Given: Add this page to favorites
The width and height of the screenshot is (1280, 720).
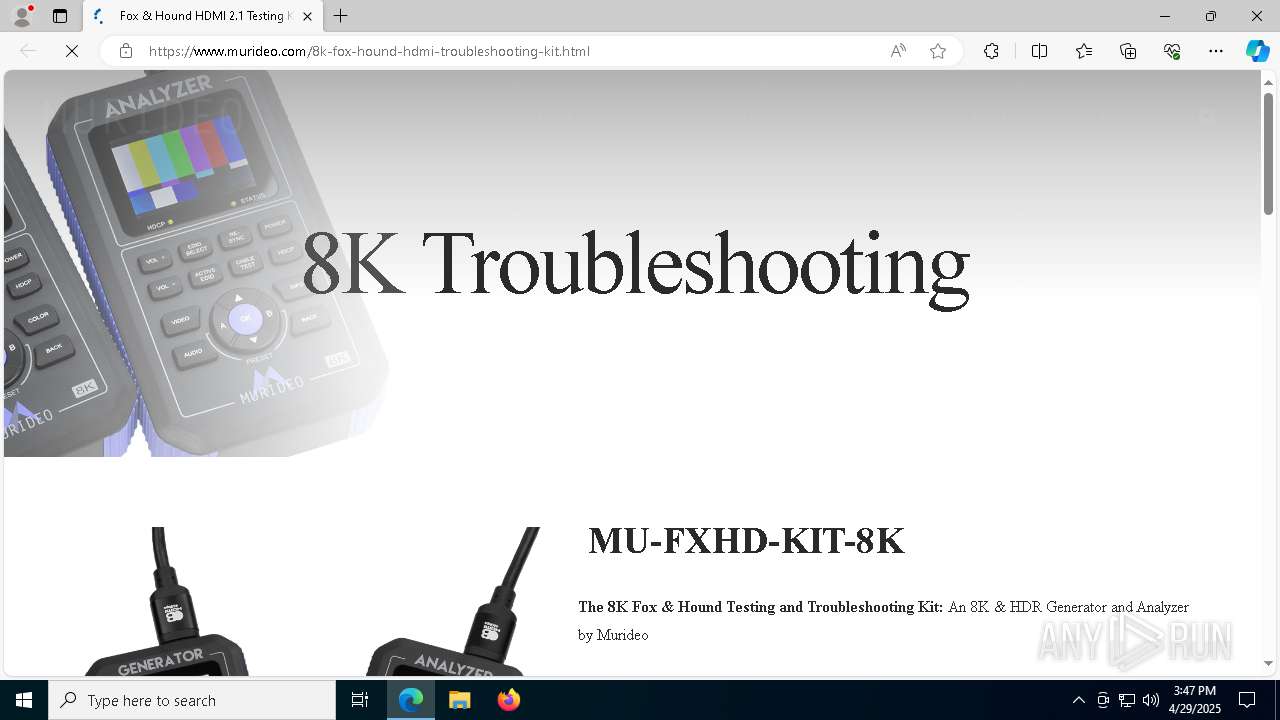Looking at the screenshot, I should (938, 51).
